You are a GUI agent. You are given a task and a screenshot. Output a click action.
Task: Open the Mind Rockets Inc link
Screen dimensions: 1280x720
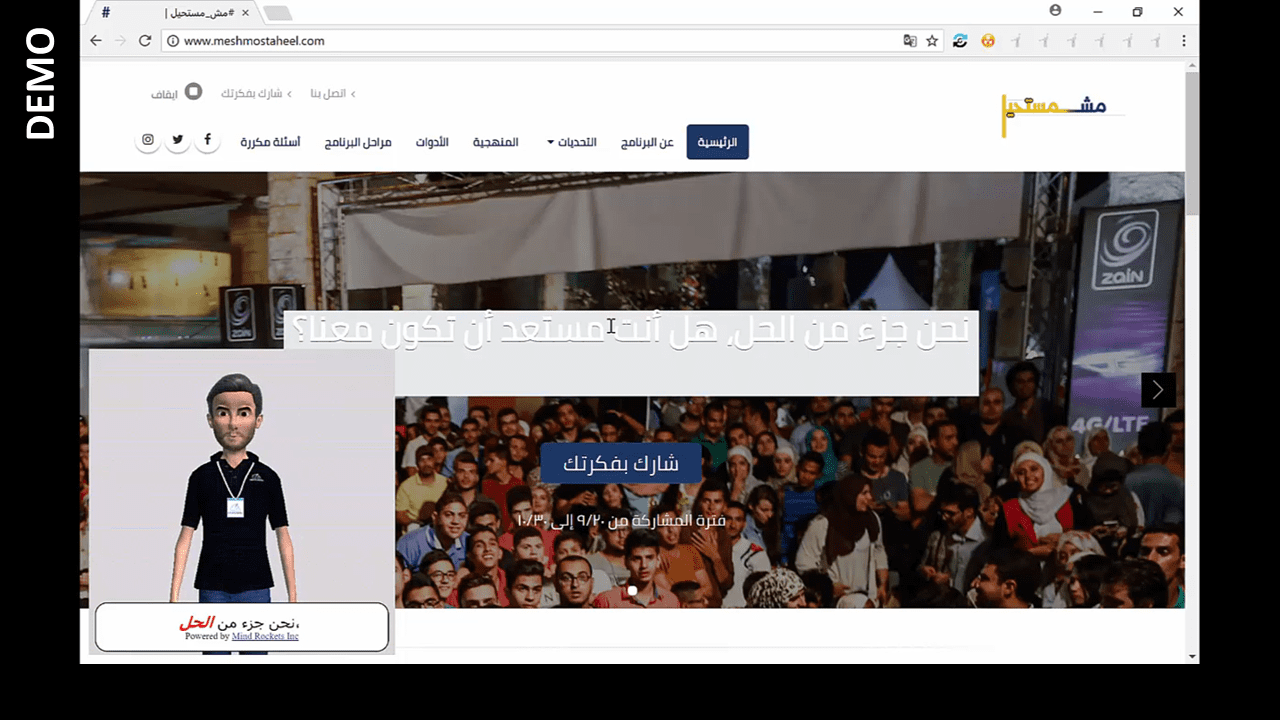pos(265,636)
